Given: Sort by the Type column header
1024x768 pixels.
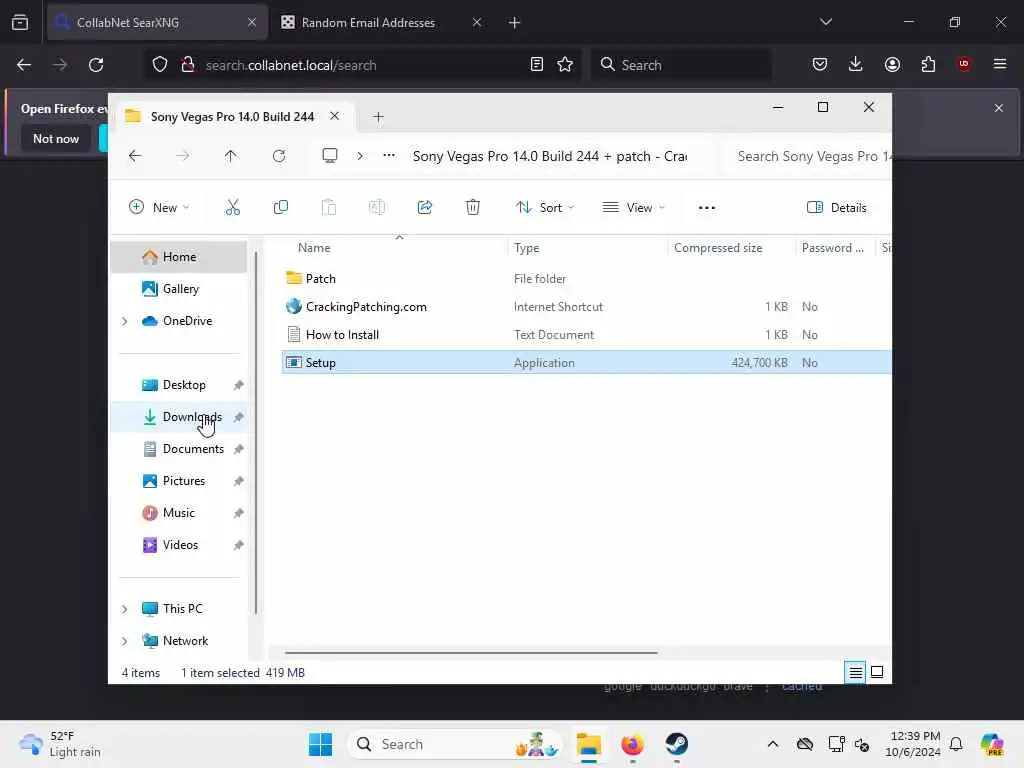Looking at the screenshot, I should pyautogui.click(x=526, y=248).
